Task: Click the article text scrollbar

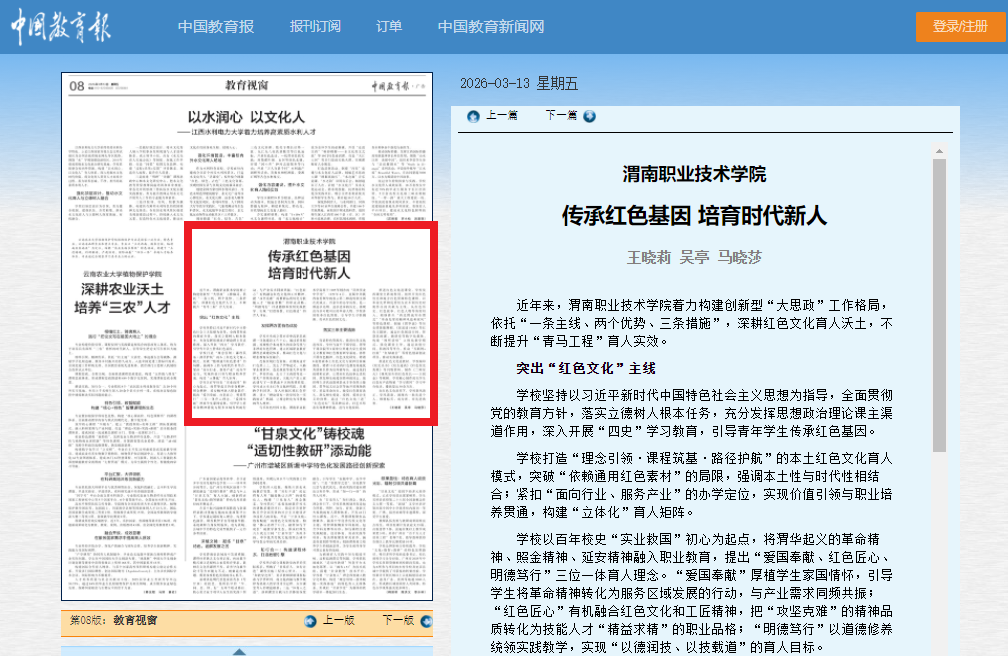Action: [x=939, y=300]
